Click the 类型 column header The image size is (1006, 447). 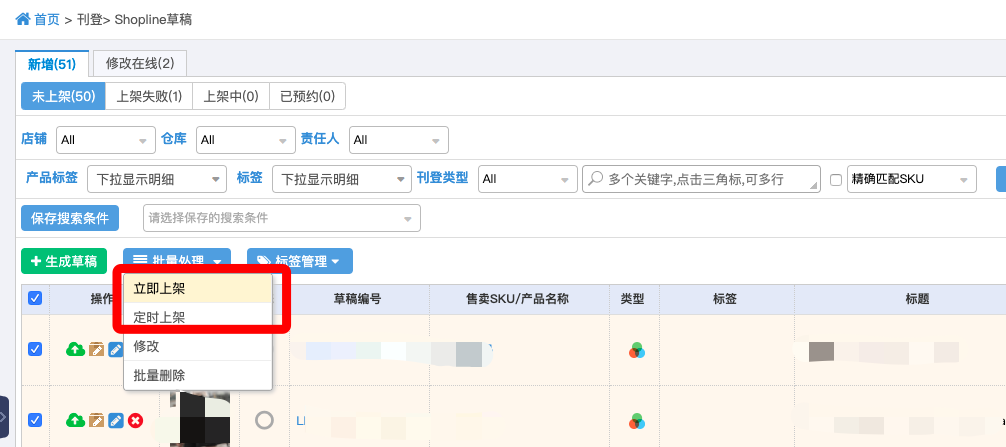632,299
